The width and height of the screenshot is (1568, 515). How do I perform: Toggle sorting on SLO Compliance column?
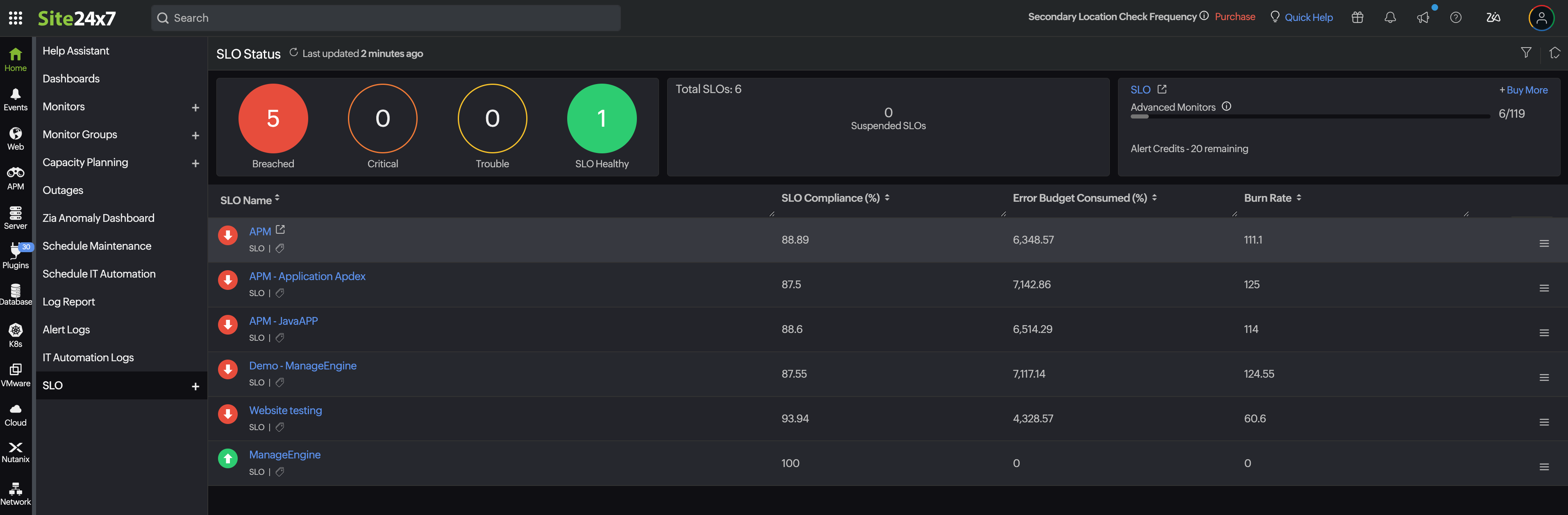[x=888, y=197]
